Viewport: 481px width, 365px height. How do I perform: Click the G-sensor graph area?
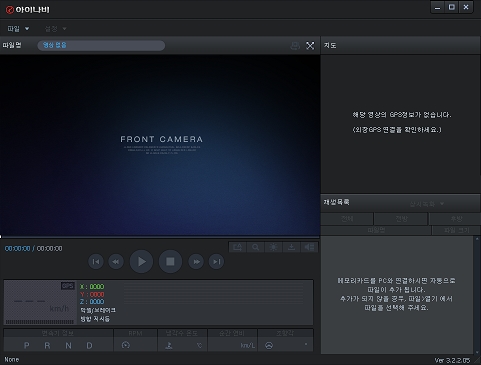(213, 294)
